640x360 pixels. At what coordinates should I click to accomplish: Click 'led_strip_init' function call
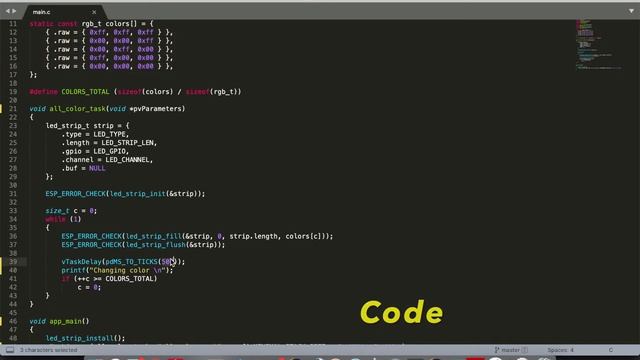coord(138,194)
